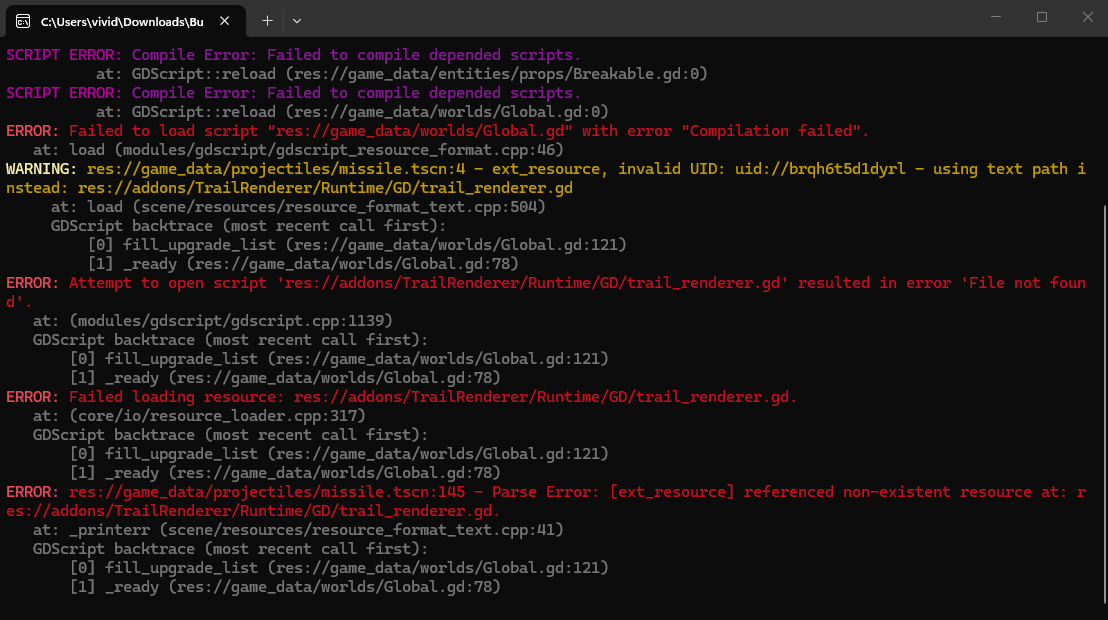1108x620 pixels.
Task: Minimize the terminal window
Action: [x=996, y=17]
